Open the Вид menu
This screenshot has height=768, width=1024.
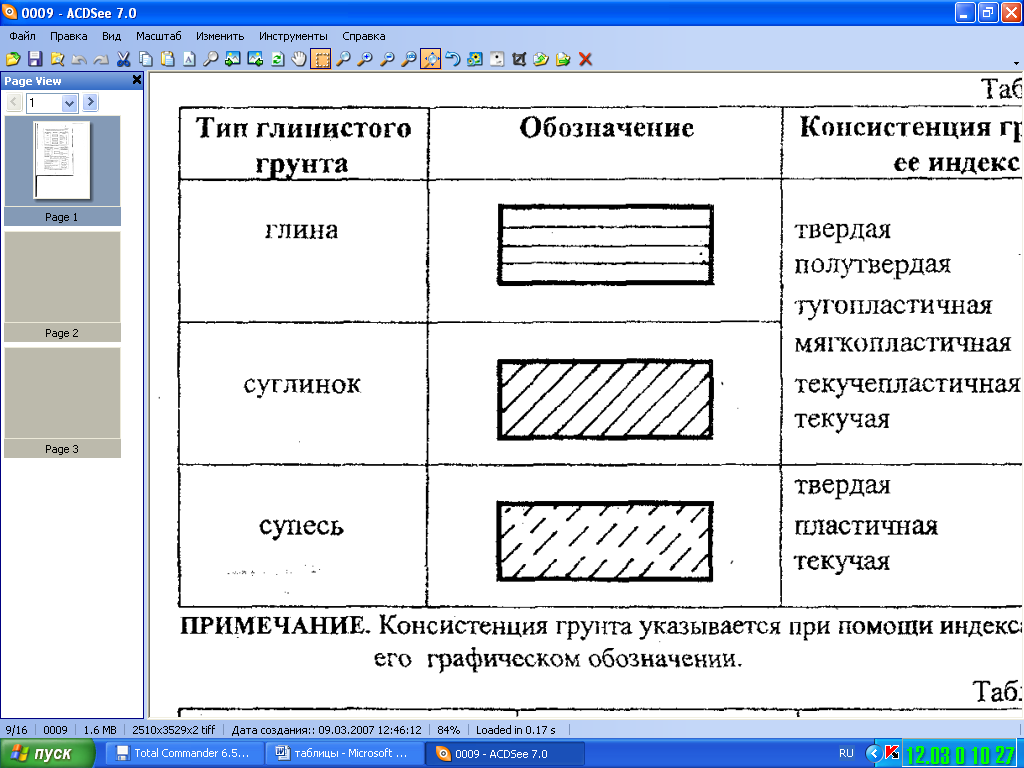112,36
